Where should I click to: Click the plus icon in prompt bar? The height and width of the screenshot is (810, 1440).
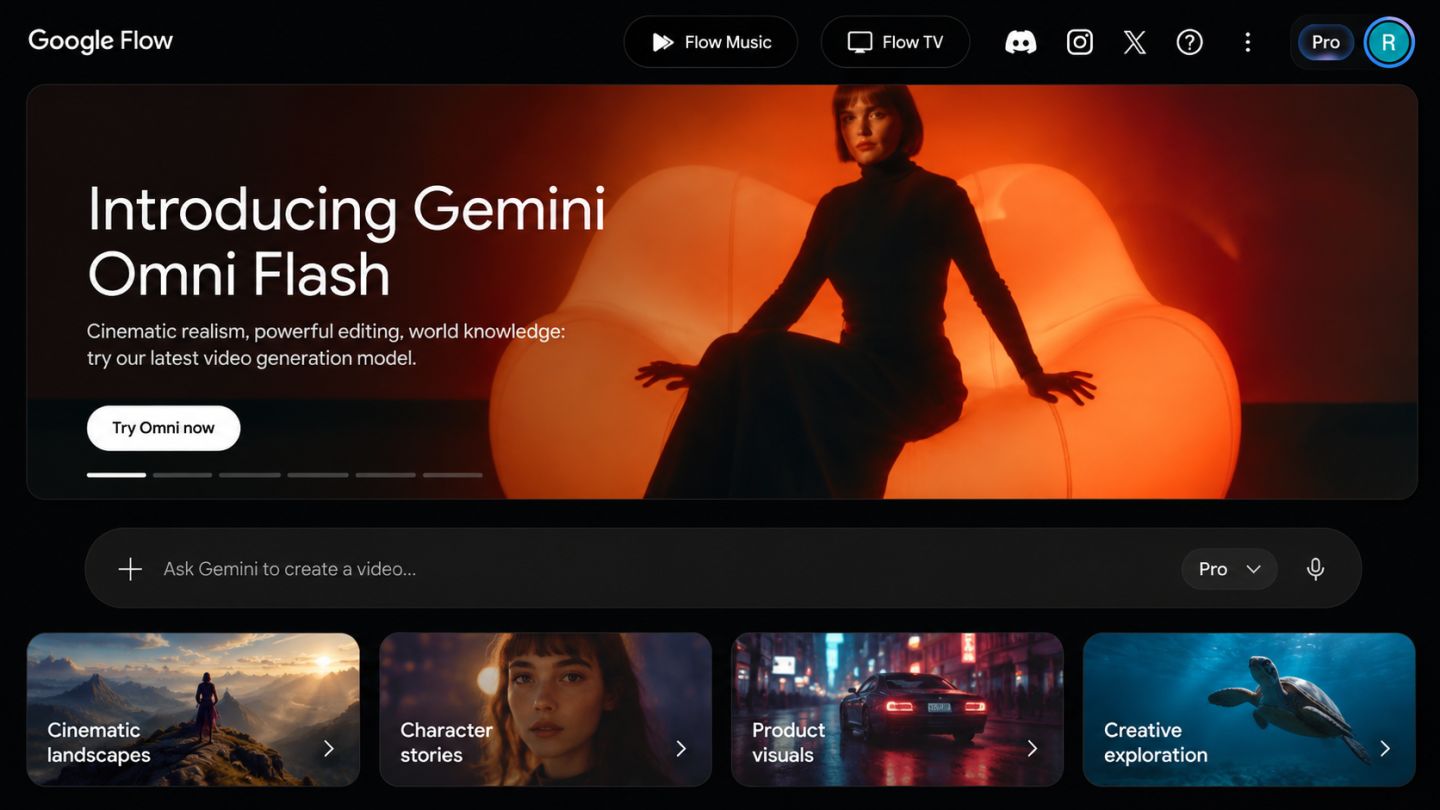tap(130, 569)
